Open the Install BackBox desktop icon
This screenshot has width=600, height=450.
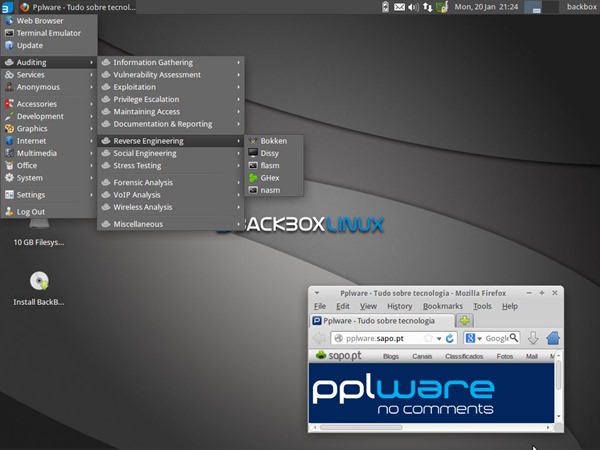(39, 288)
